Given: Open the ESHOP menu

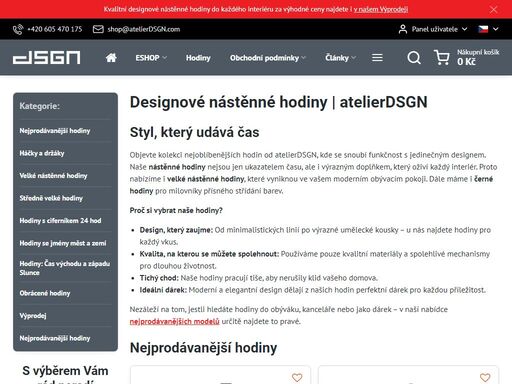Looking at the screenshot, I should click(x=151, y=58).
